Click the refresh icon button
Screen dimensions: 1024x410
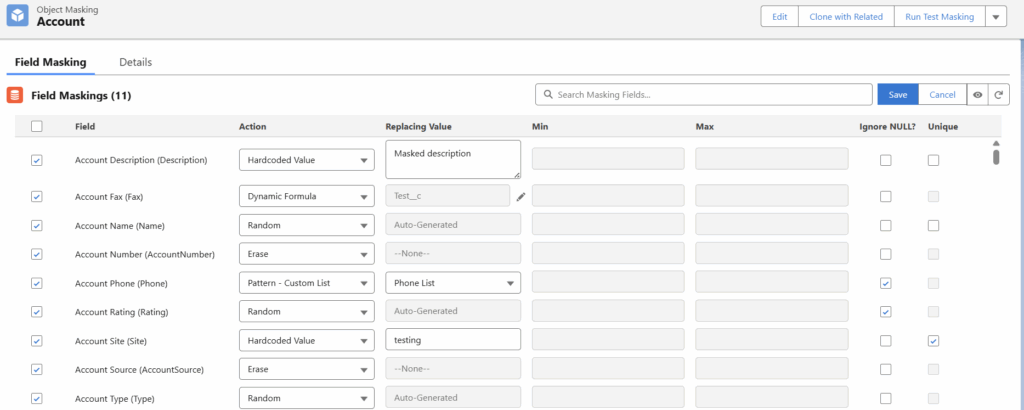[x=997, y=95]
